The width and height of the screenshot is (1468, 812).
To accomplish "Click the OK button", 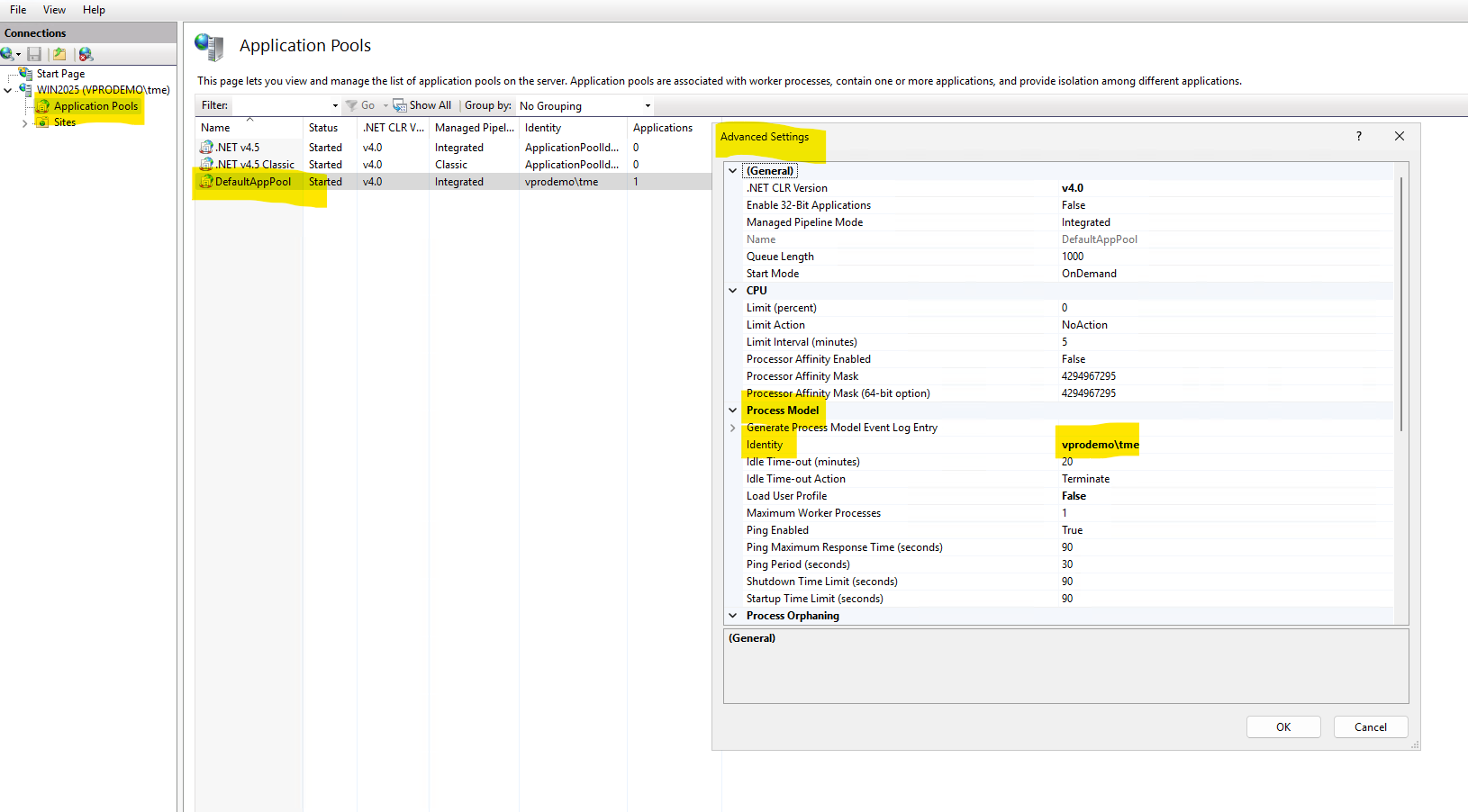I will click(x=1282, y=726).
